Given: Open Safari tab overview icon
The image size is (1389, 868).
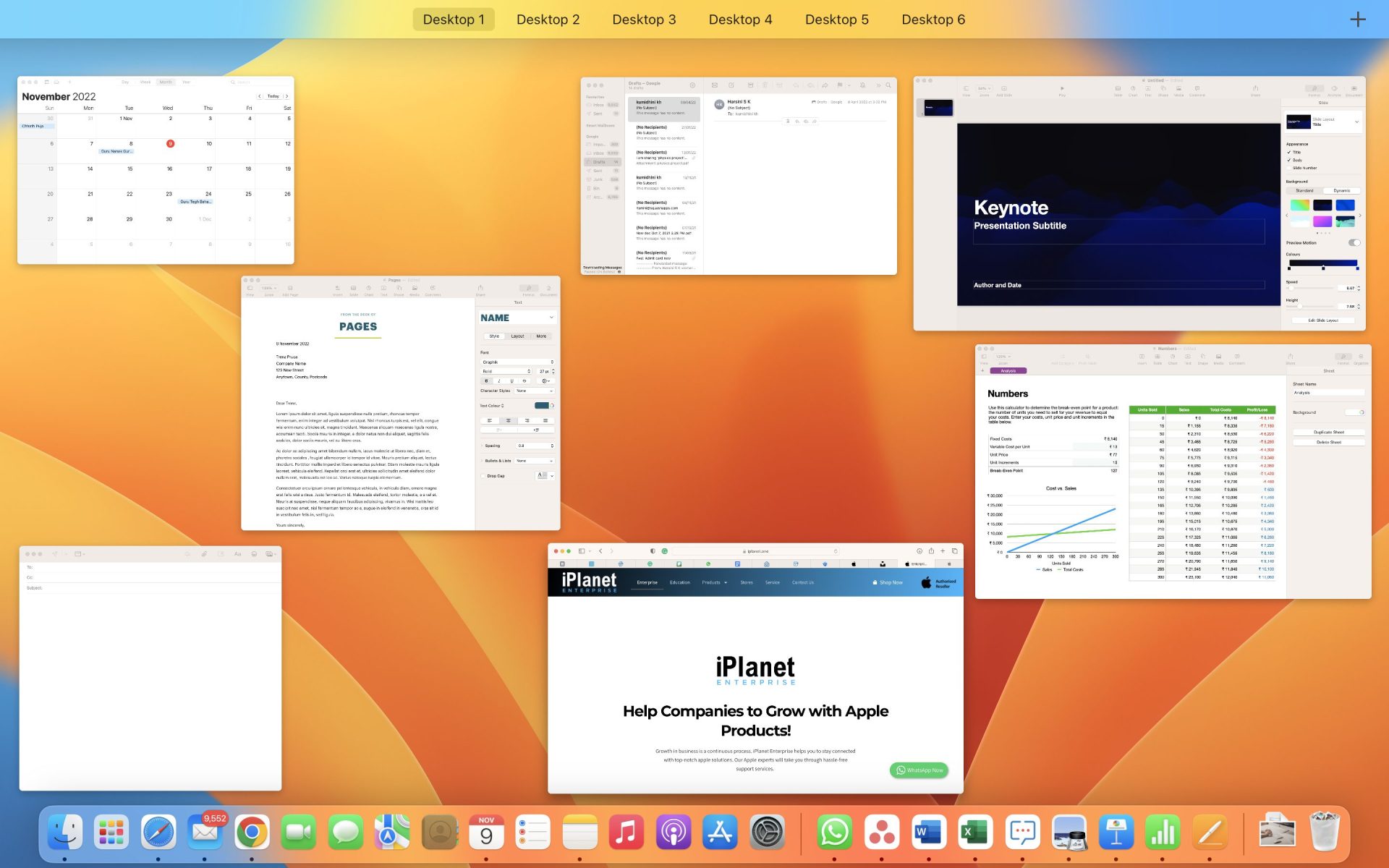Looking at the screenshot, I should pyautogui.click(x=954, y=551).
